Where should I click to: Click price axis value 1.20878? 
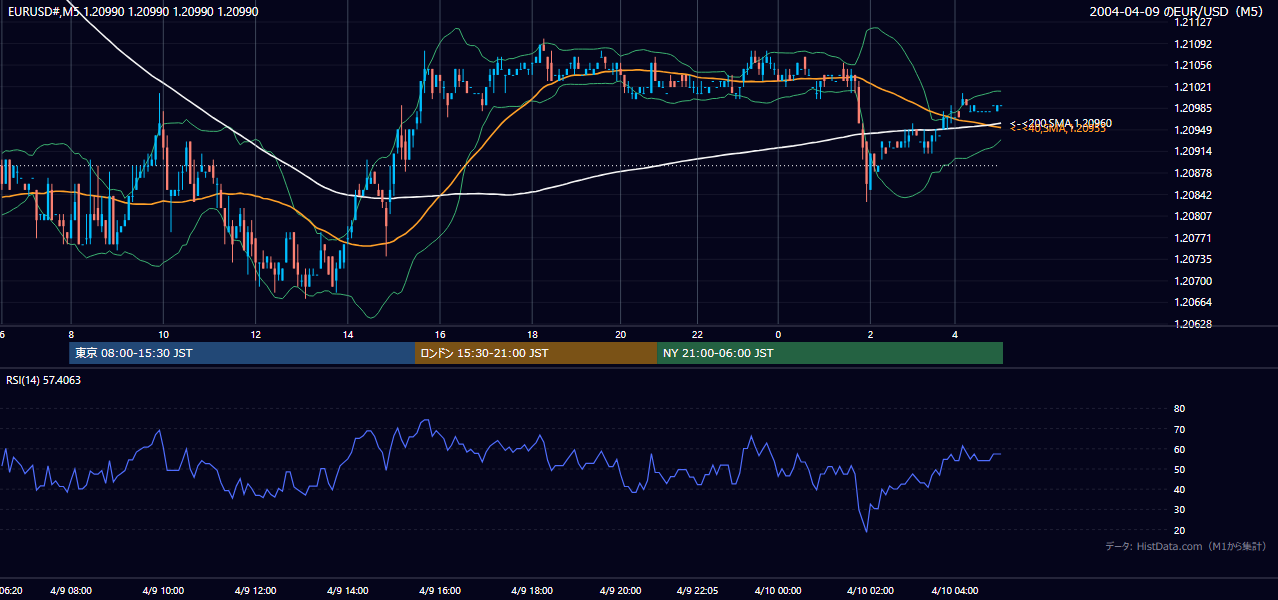click(x=1192, y=173)
